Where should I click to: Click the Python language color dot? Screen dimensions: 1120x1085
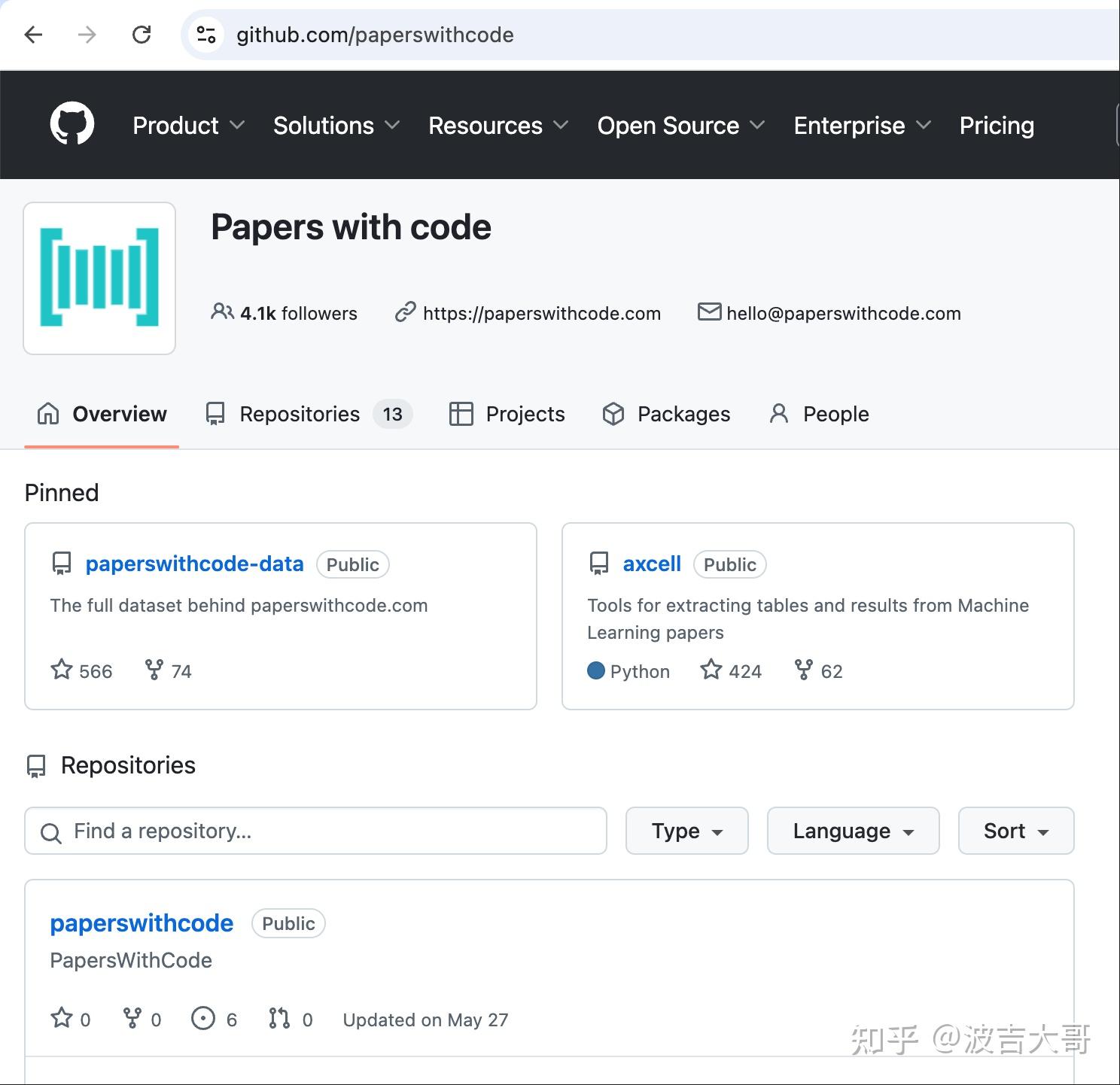coord(597,670)
